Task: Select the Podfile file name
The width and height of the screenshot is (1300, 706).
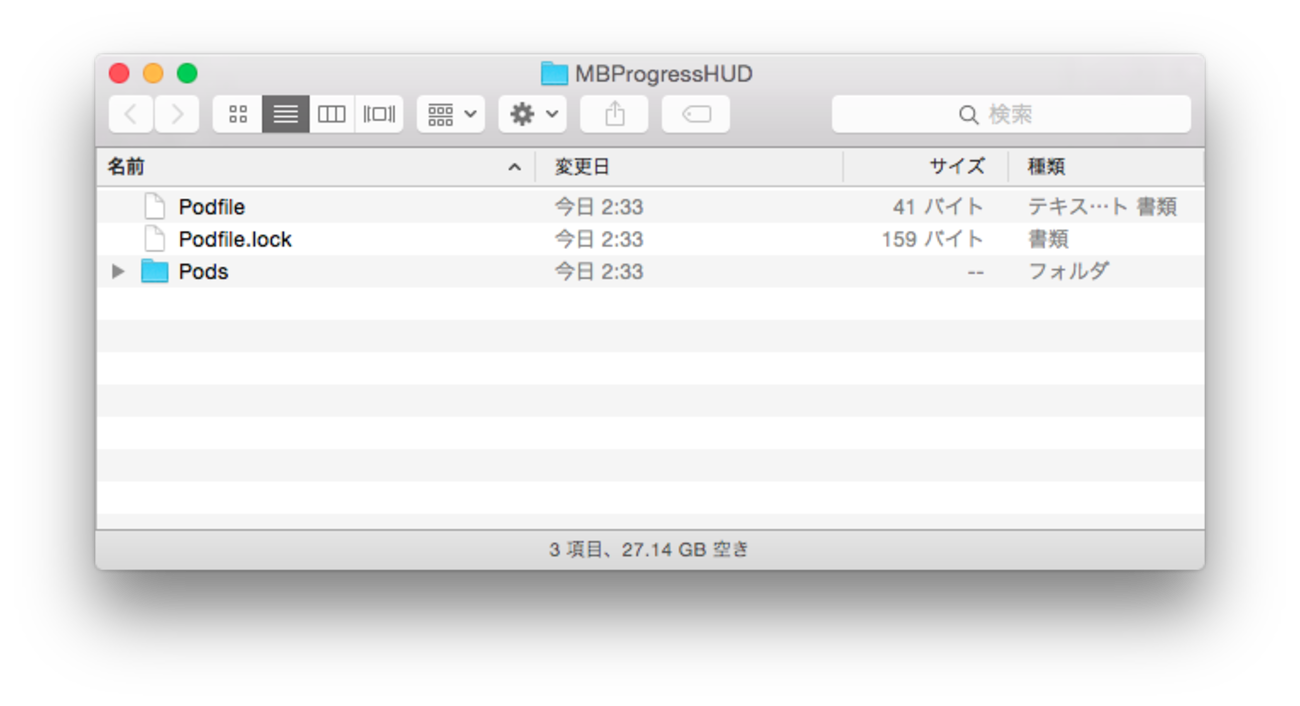Action: coord(212,207)
